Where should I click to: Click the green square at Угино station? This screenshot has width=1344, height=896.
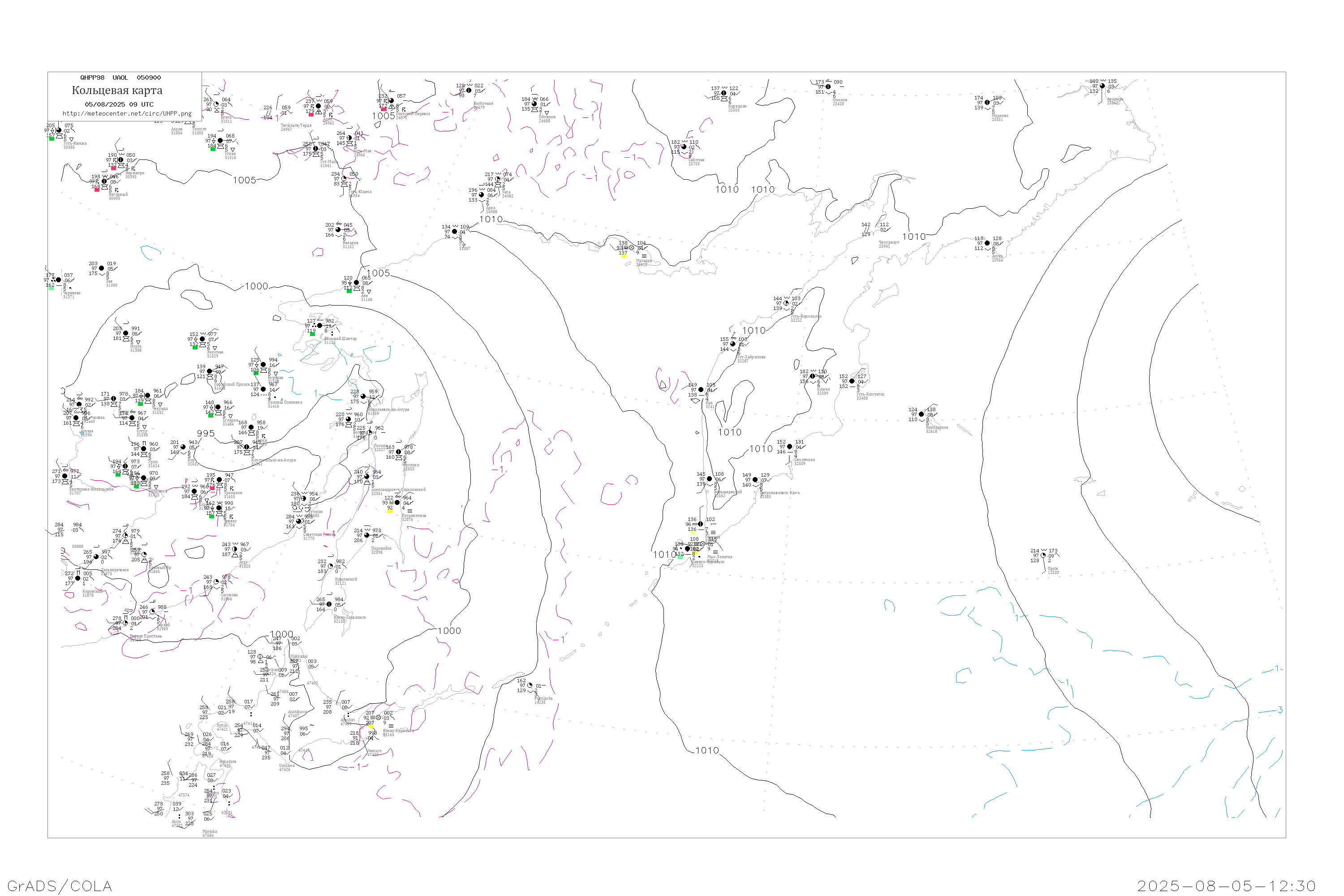(212, 149)
